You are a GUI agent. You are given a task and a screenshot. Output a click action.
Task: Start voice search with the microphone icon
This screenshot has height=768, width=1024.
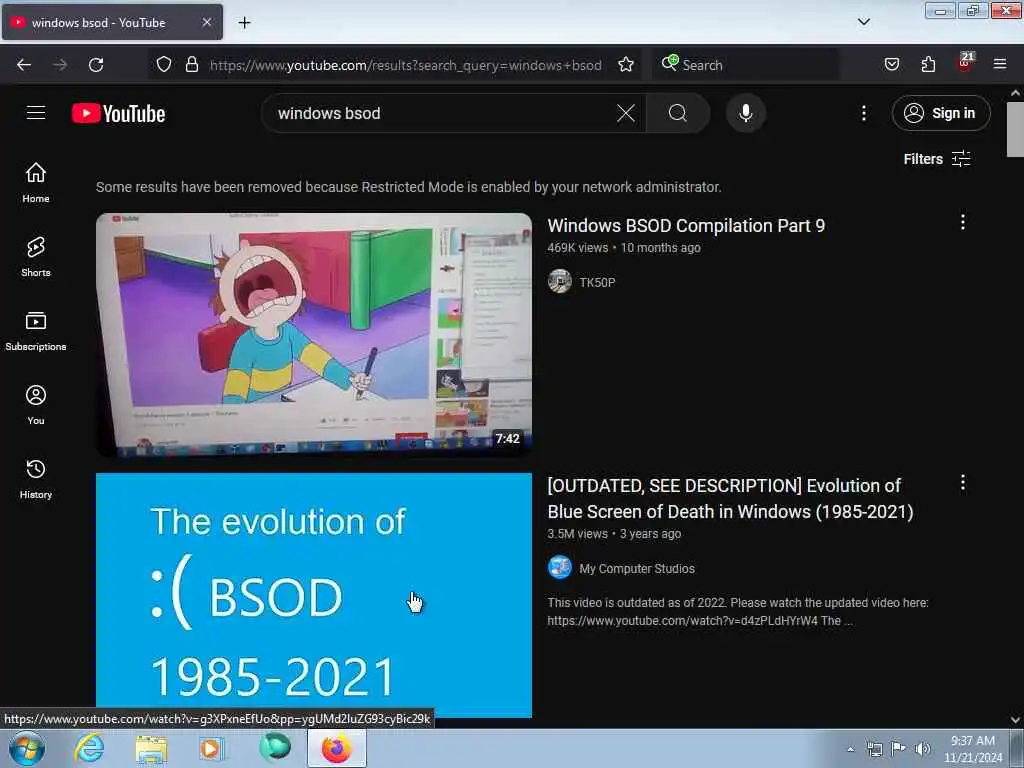(745, 114)
